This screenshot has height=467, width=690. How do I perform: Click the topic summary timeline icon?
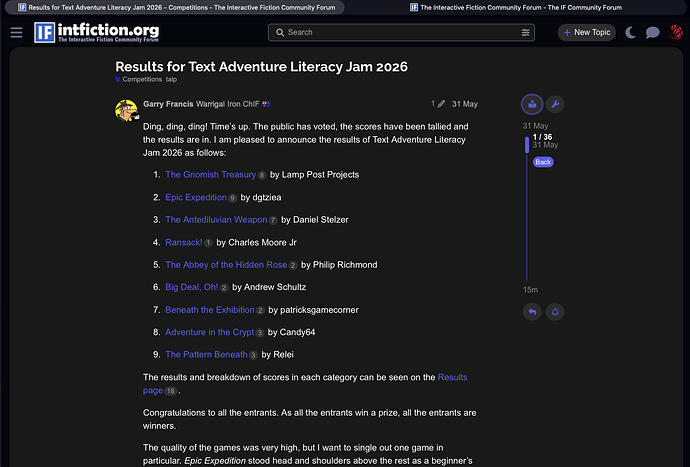click(532, 104)
